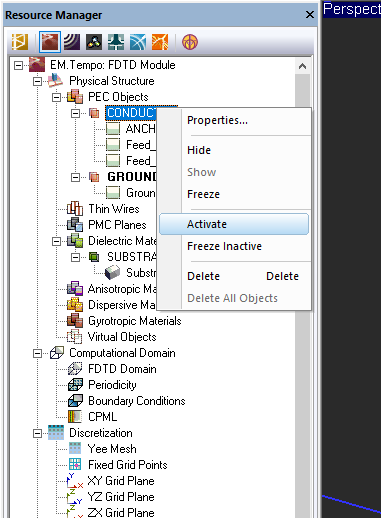
Task: Select YZ Grid Plane in the tree
Action: point(121,497)
